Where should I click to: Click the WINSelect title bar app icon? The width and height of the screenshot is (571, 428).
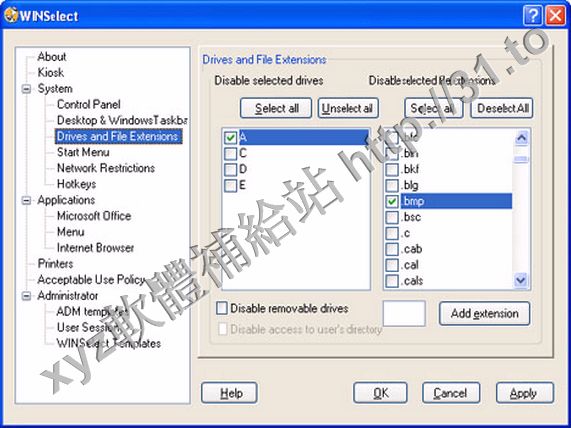click(x=10, y=15)
